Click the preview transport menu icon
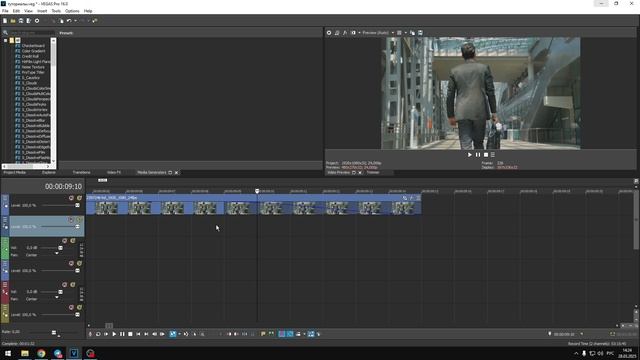This screenshot has height=360, width=640. (x=493, y=155)
